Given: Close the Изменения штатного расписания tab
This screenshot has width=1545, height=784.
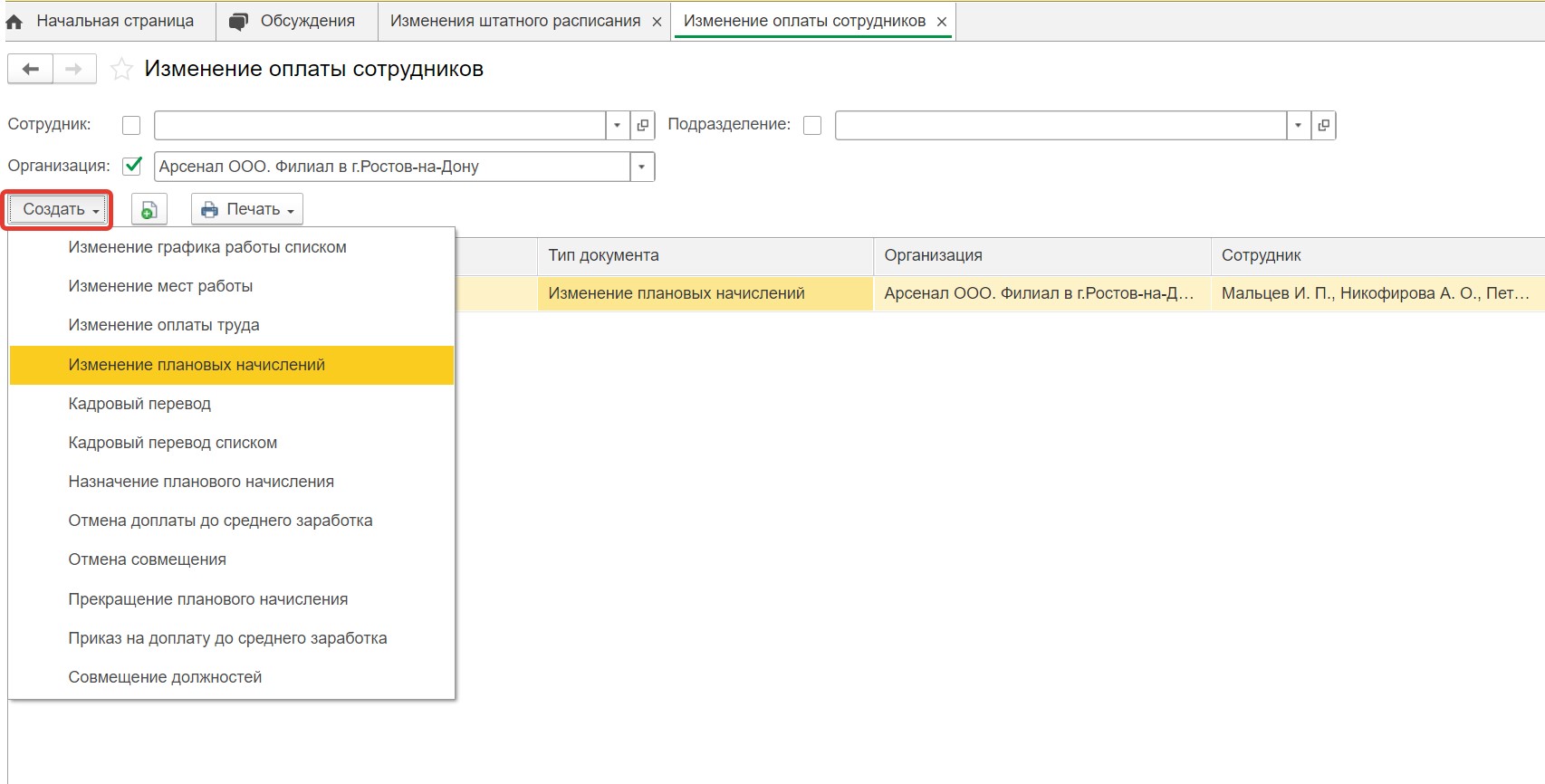Looking at the screenshot, I should 657,22.
